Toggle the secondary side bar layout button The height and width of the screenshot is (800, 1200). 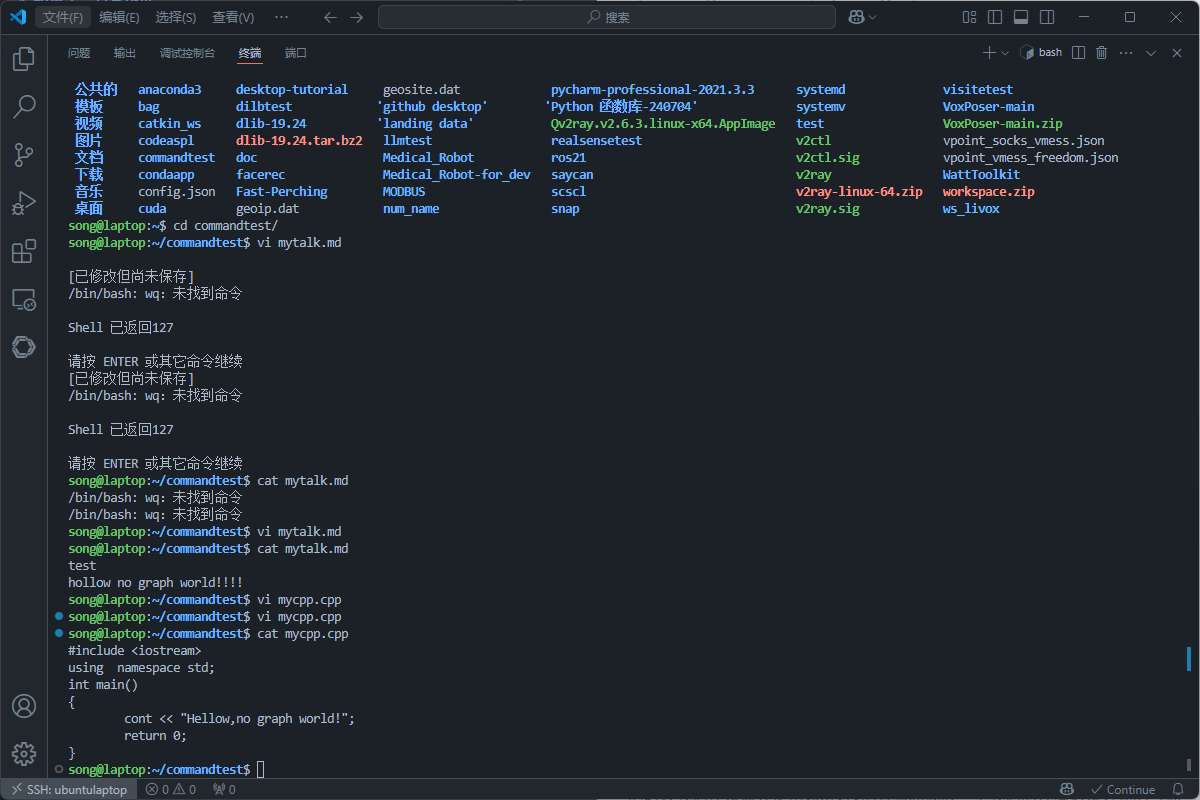[1046, 17]
